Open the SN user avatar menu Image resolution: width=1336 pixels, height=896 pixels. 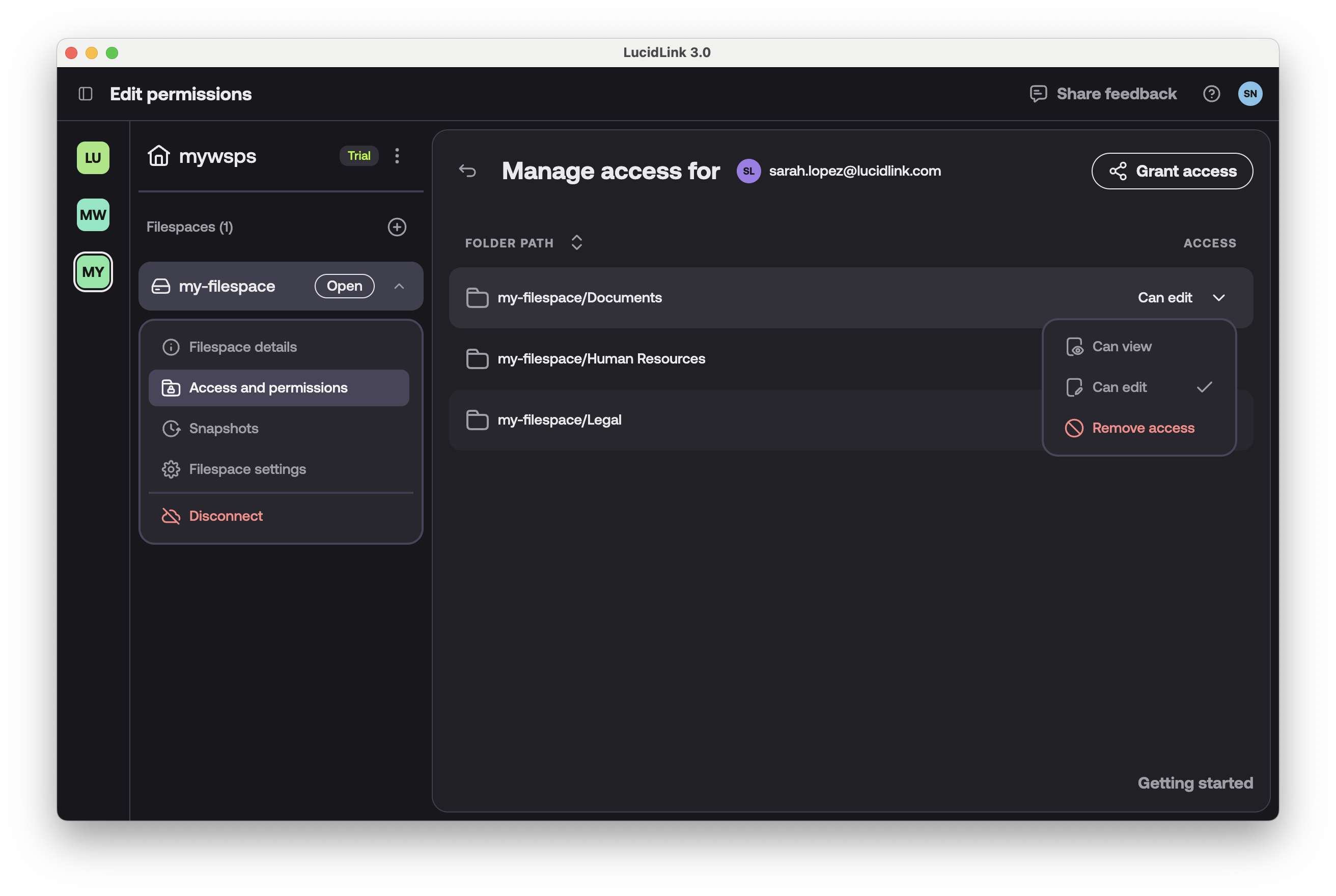1250,94
